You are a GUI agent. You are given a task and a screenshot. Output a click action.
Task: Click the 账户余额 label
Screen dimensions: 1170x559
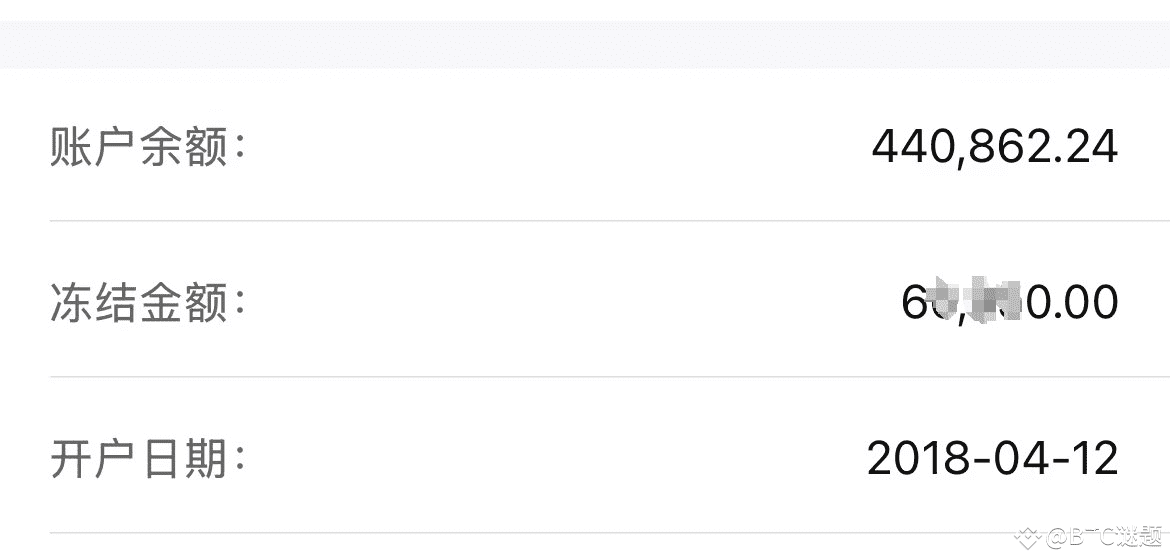pyautogui.click(x=148, y=146)
